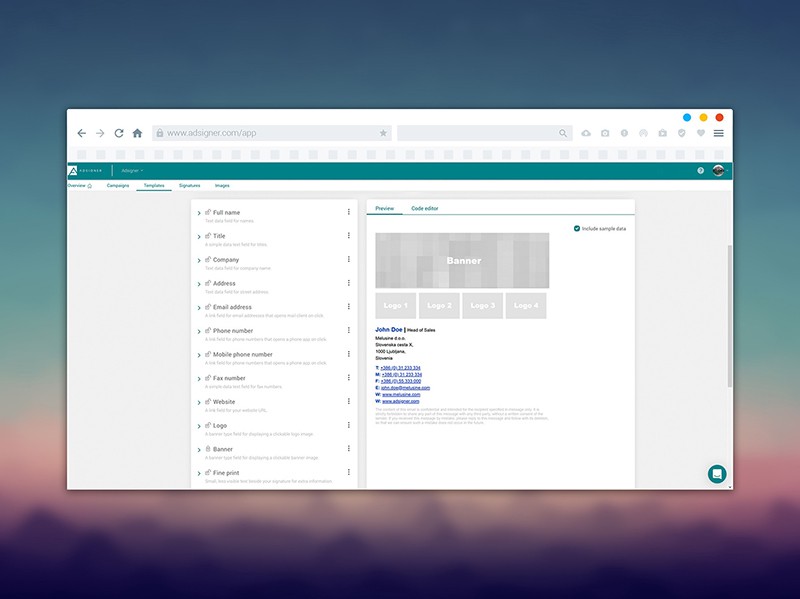Expand the Banner field chevron
Screen dimensions: 800x599
tap(199, 450)
